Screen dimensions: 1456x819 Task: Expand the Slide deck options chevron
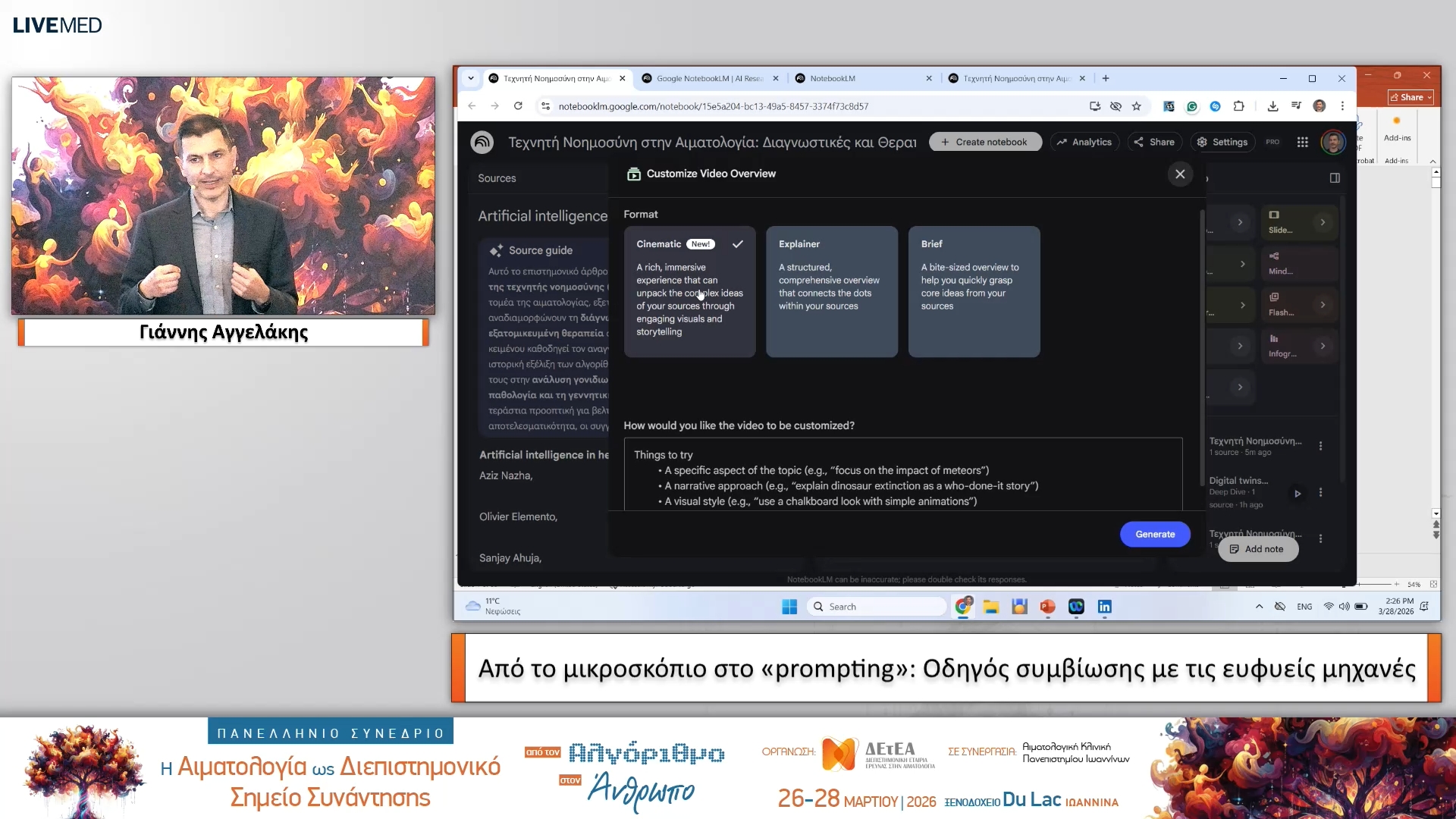pos(1323,222)
